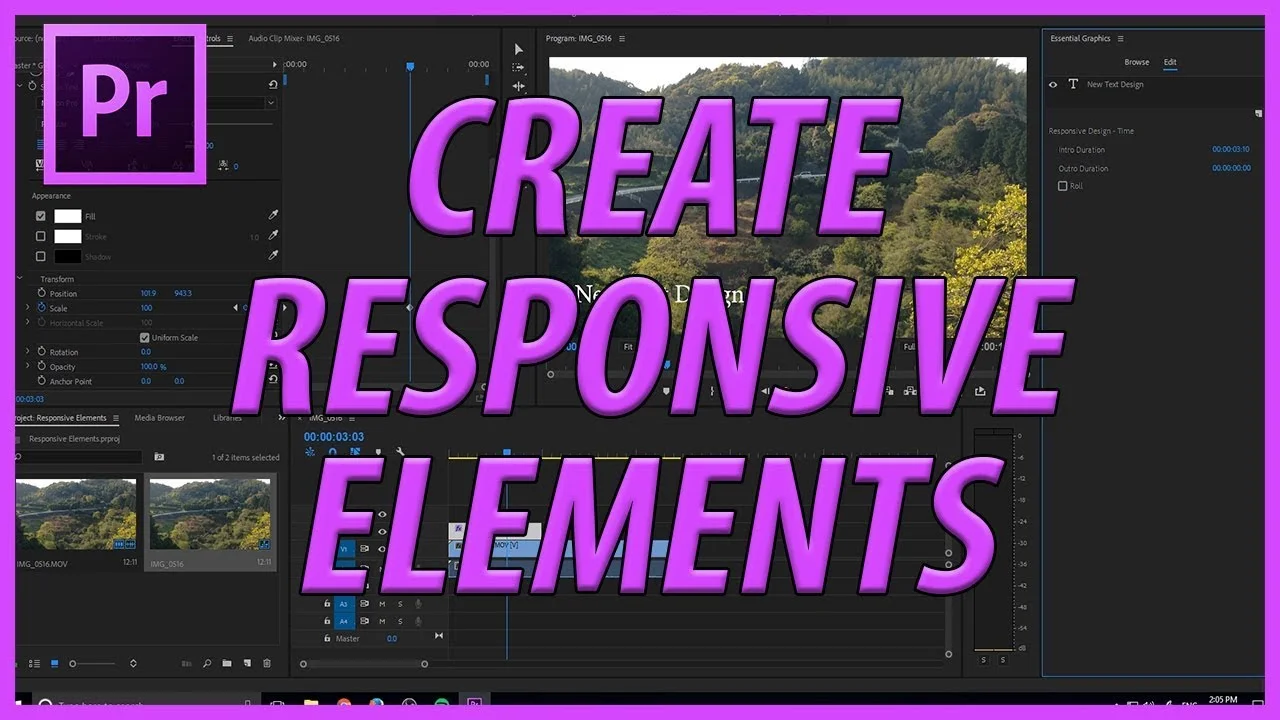Toggle animation stopwatch for Scale
Screen dimensions: 1280x720
[41, 308]
